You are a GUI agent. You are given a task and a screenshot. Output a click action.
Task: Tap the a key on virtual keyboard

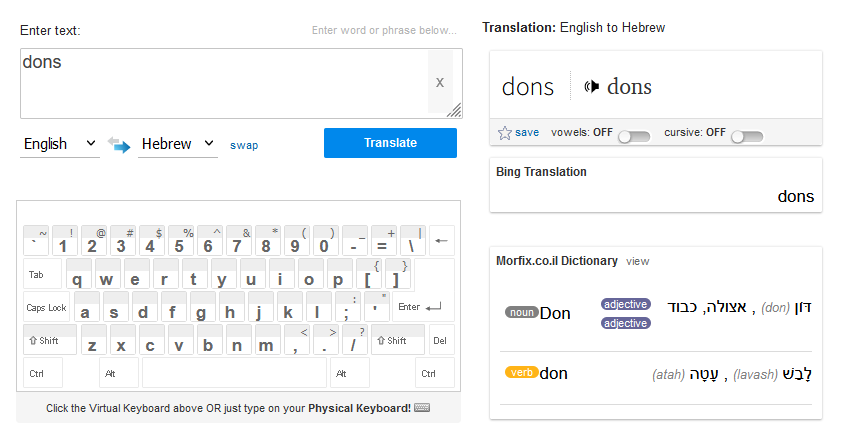pos(87,307)
